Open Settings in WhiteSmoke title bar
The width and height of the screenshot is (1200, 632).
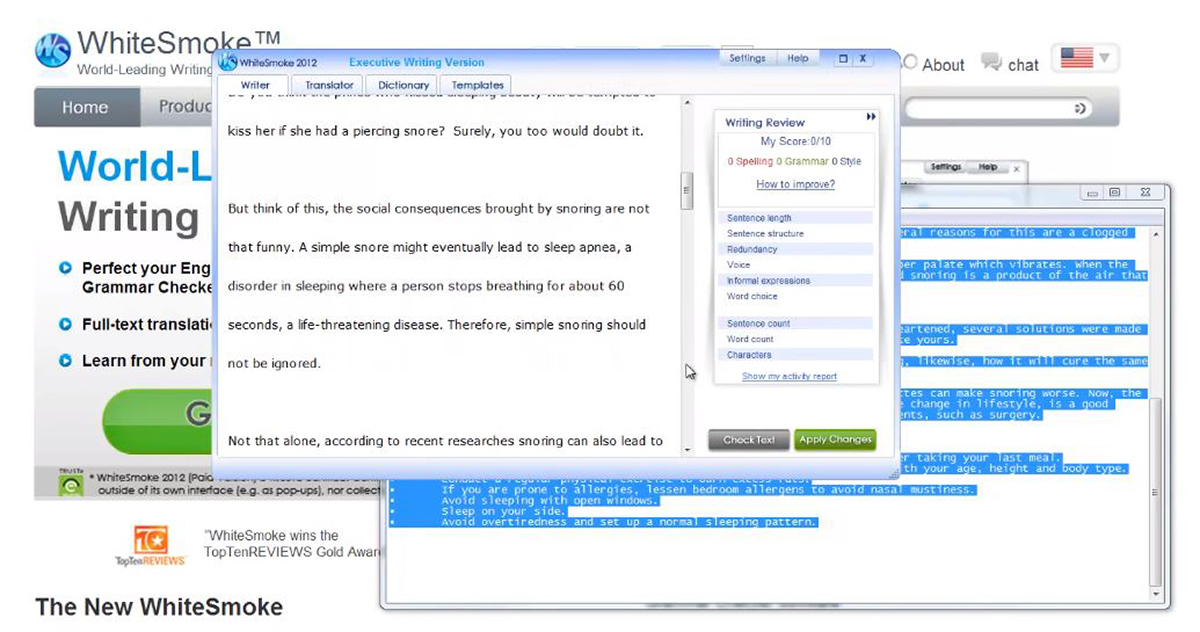[x=747, y=59]
